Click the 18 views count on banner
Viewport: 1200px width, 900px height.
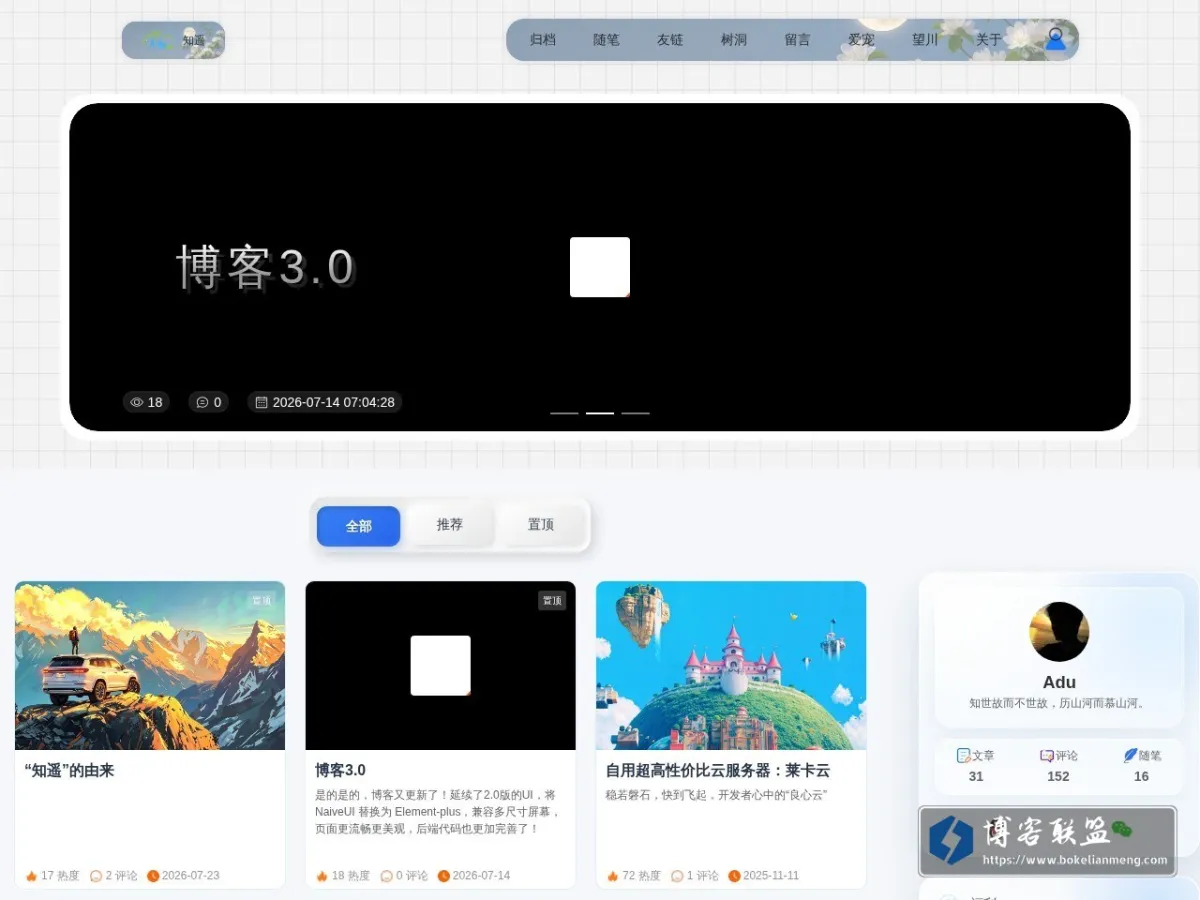tap(155, 402)
